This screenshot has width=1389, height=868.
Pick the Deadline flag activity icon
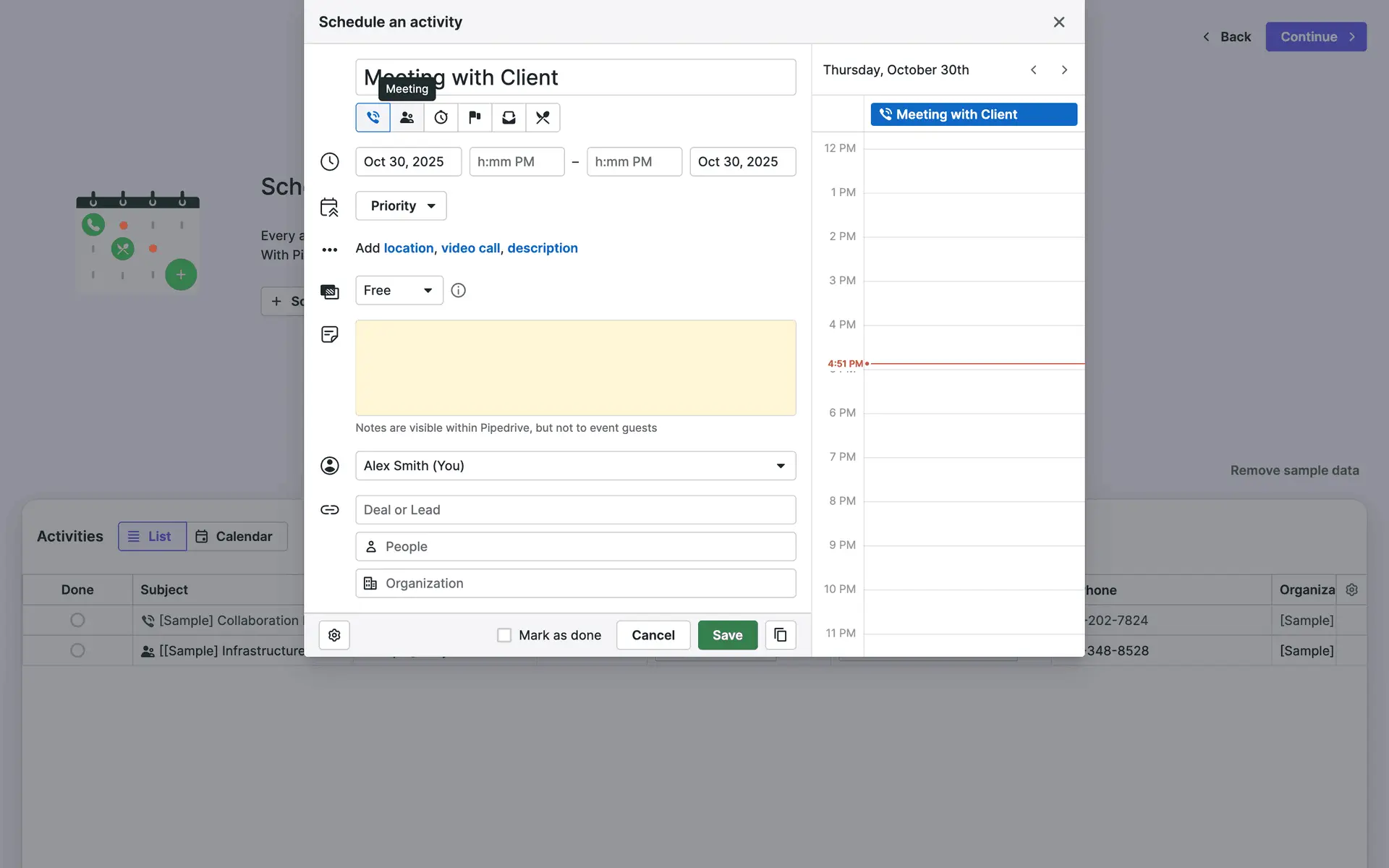[475, 117]
